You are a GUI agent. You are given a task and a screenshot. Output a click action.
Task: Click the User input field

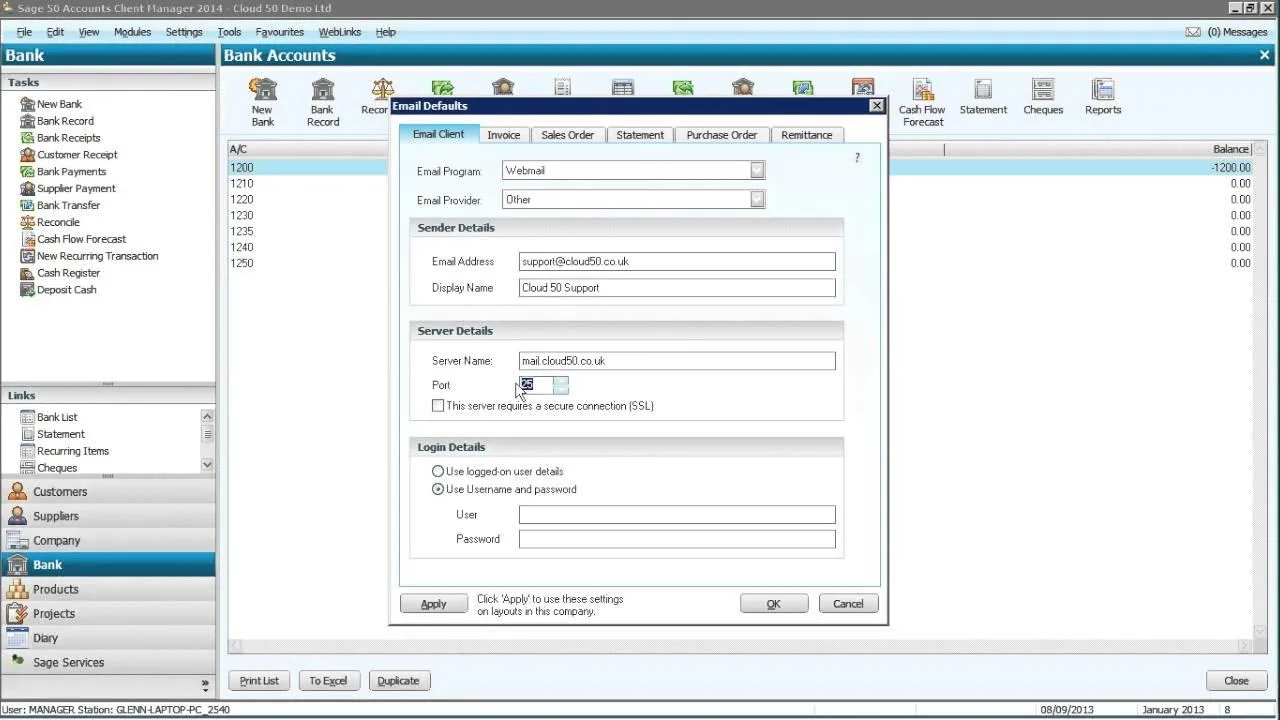coord(677,515)
